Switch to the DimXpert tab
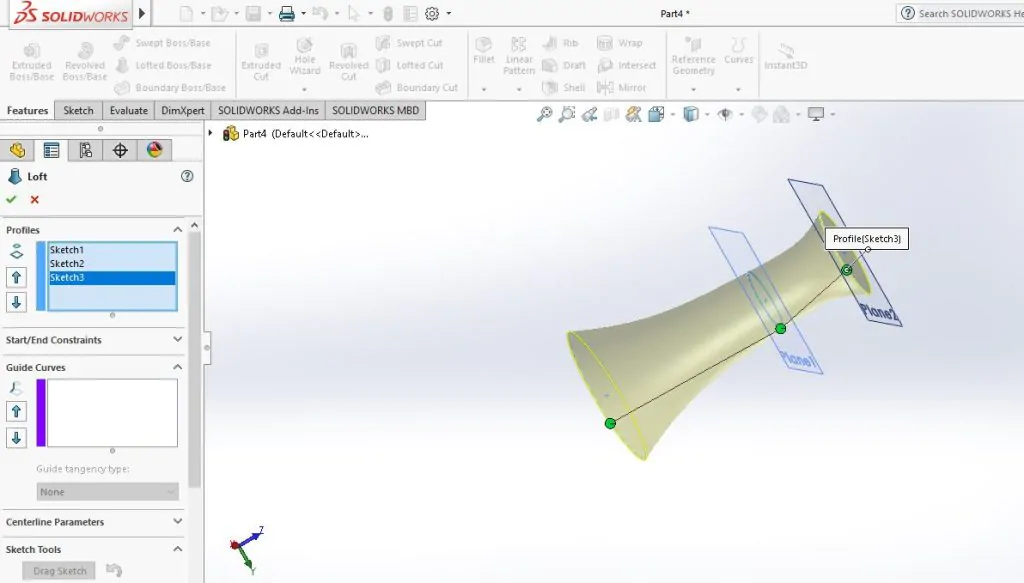 pyautogui.click(x=183, y=110)
